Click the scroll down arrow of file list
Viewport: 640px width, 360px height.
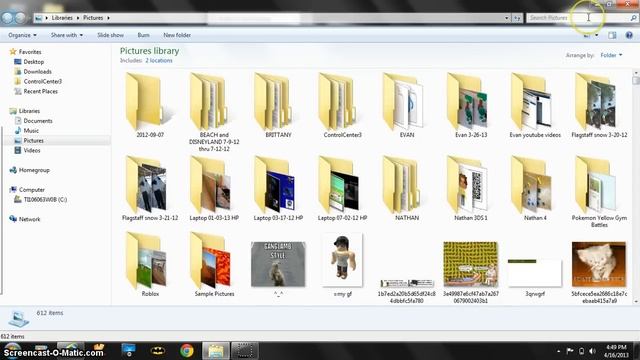click(x=636, y=302)
